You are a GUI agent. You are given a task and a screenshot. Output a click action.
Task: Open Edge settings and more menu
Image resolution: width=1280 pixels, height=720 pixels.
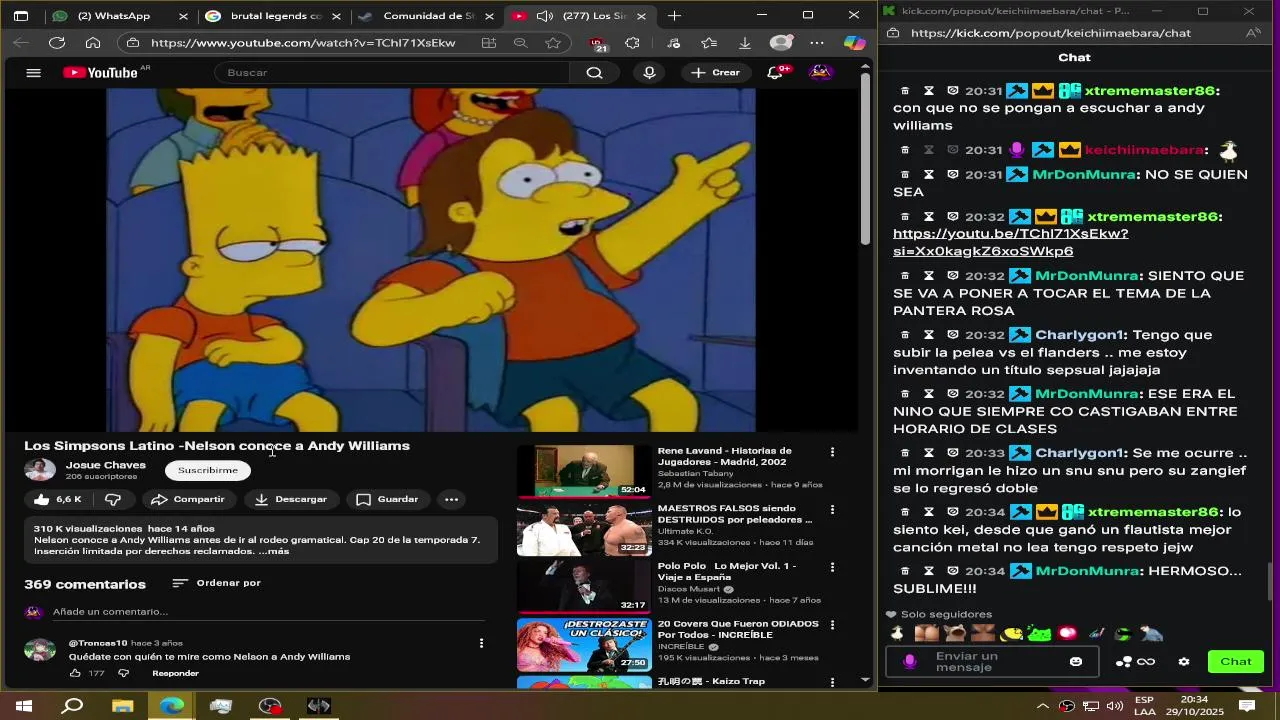817,43
